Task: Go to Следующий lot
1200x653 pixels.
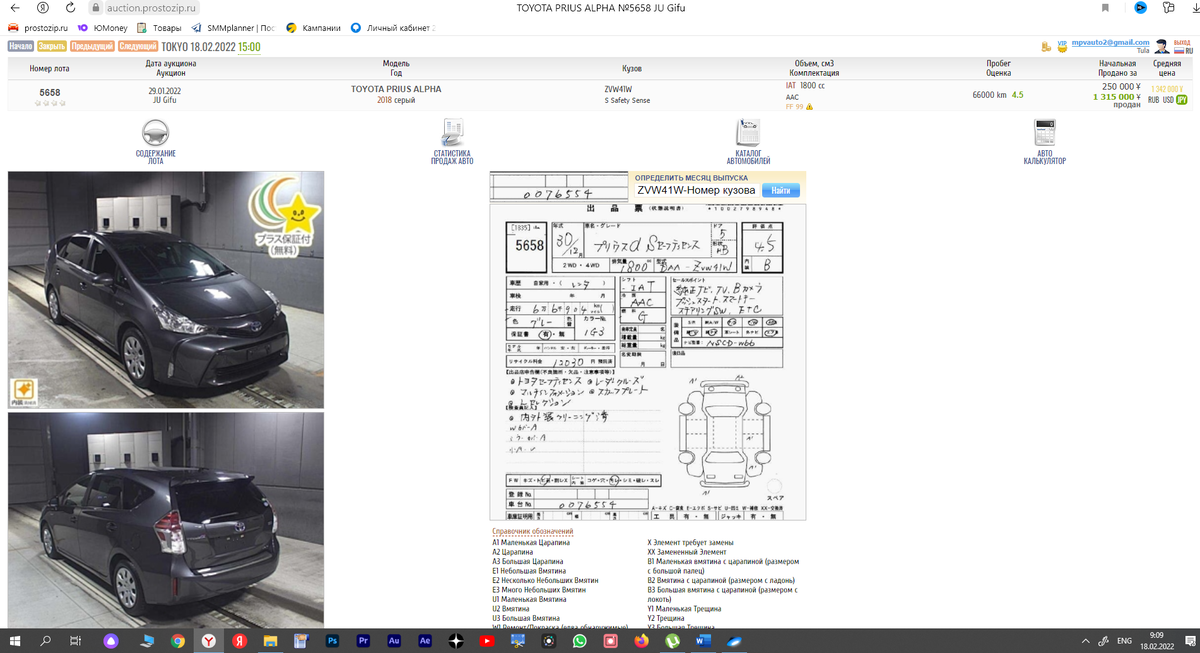Action: (x=138, y=46)
